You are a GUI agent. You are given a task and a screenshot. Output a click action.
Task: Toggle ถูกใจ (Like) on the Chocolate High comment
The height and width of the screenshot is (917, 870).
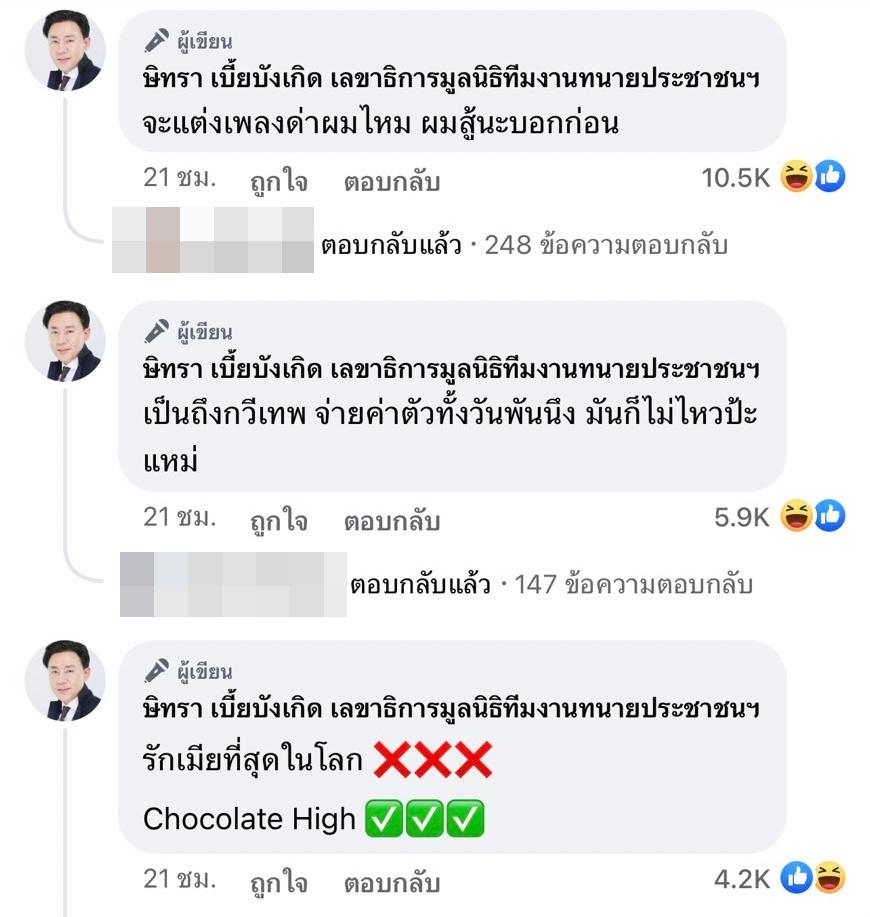tap(278, 883)
